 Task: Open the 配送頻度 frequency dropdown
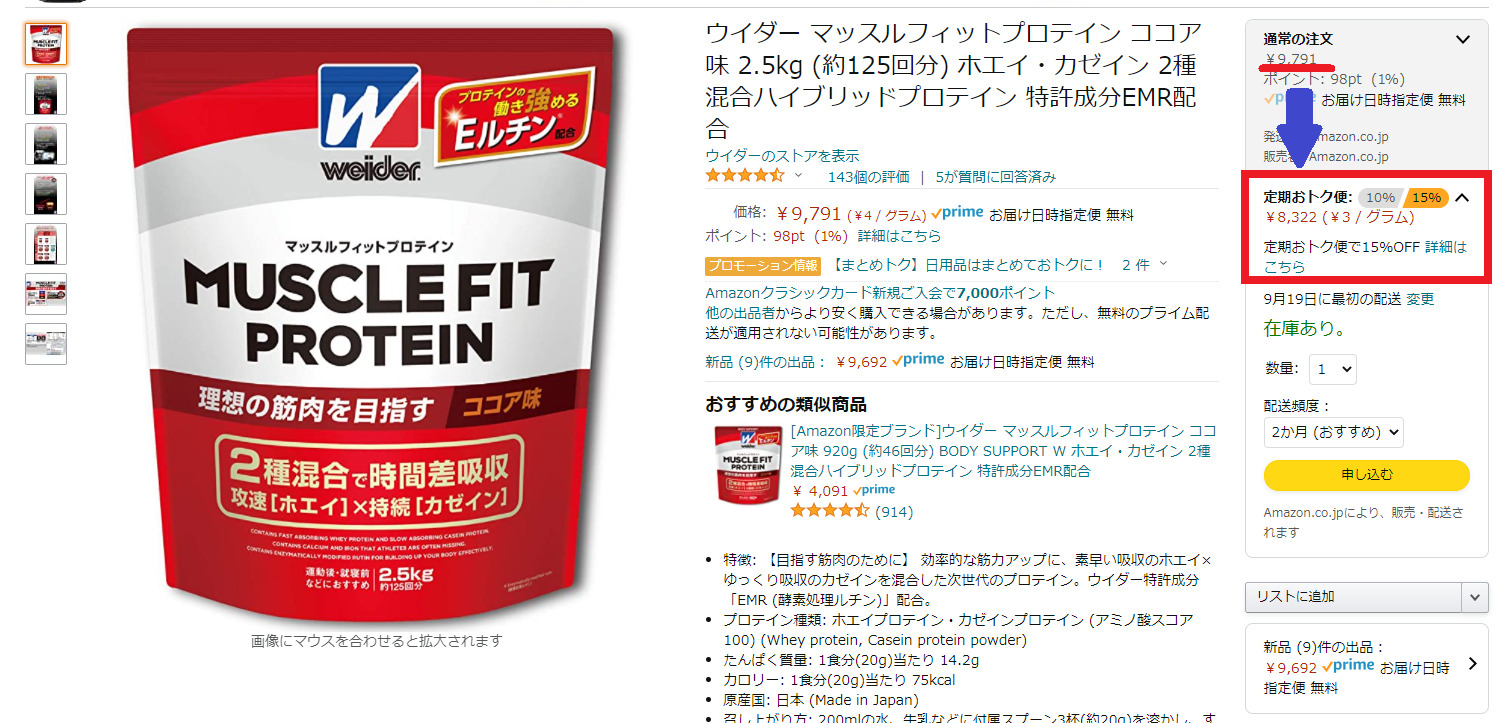pos(1334,432)
